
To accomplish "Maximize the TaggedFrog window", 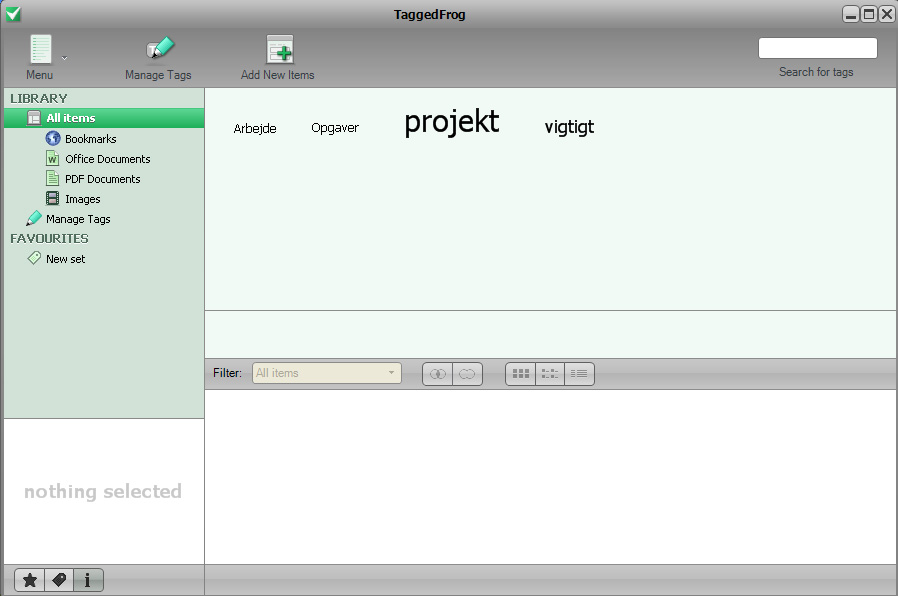I will [x=869, y=14].
